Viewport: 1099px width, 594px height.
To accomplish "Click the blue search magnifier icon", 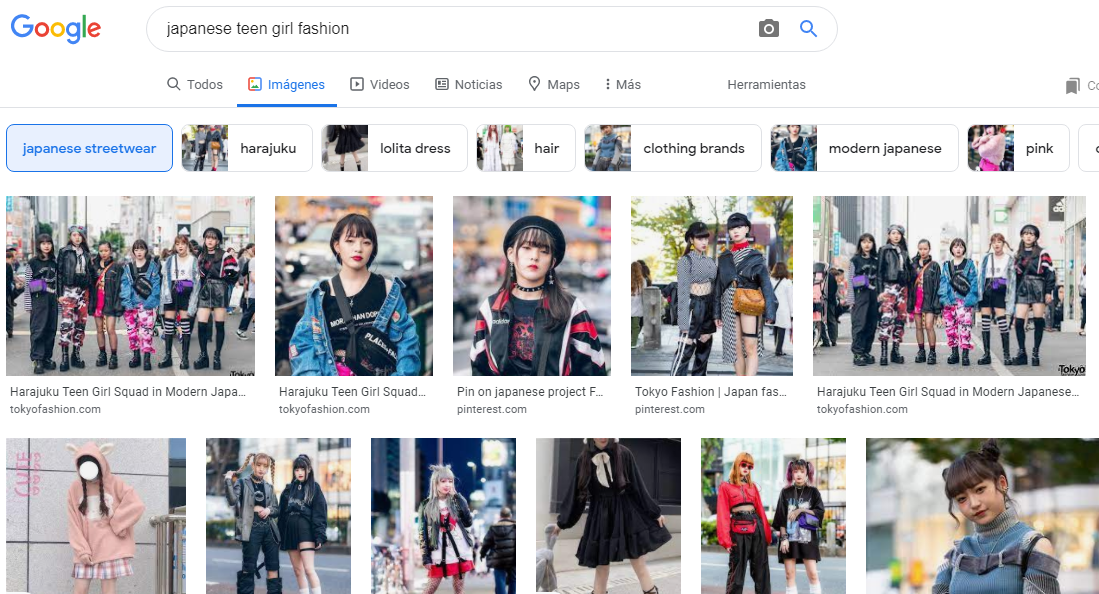I will pyautogui.click(x=808, y=29).
